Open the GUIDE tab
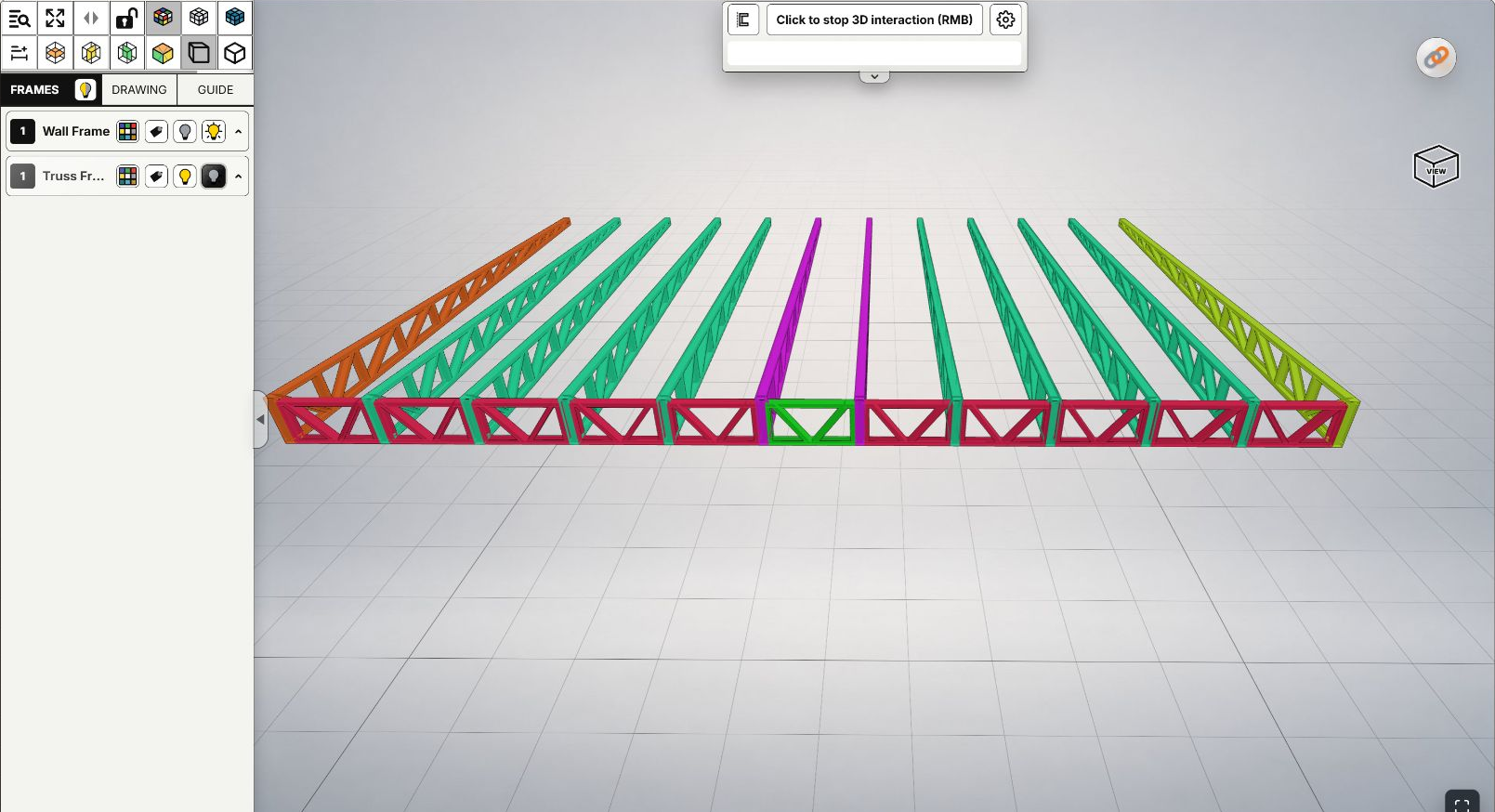 (x=216, y=90)
